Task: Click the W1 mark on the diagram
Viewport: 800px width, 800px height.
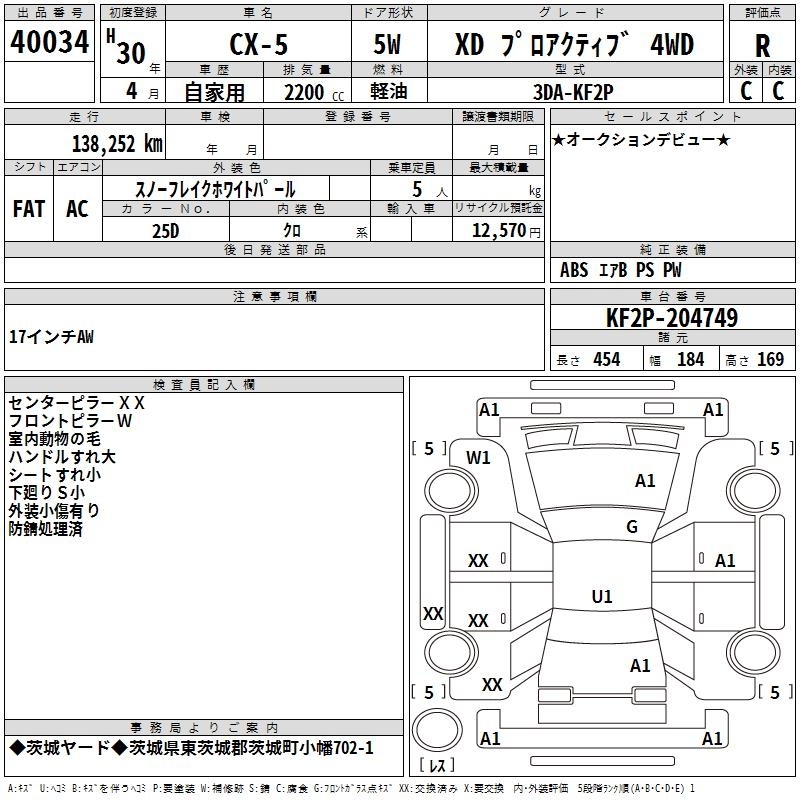Action: [x=478, y=458]
